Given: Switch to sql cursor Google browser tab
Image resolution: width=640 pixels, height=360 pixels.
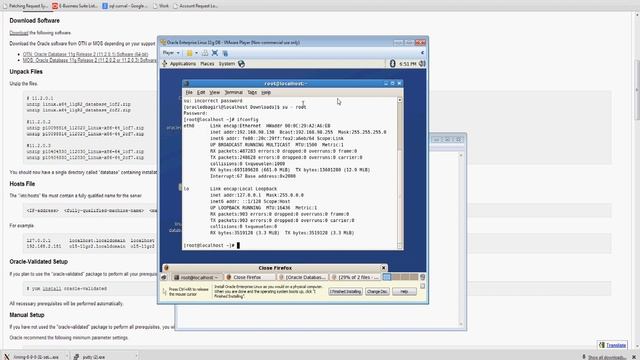Looking at the screenshot, I should coord(125,6).
